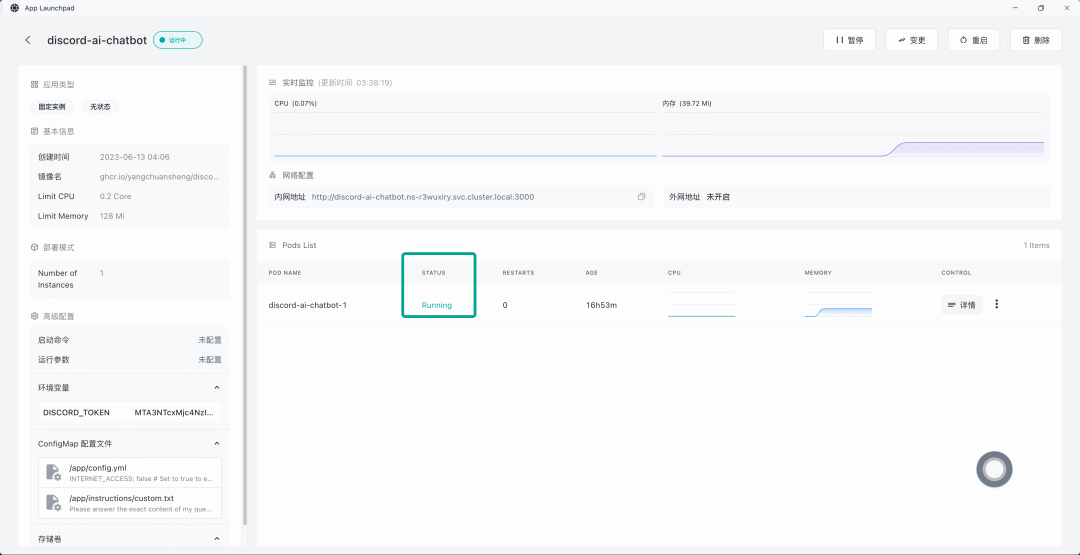Click the 外网地址 未开启 field
The image size is (1080, 555).
tap(856, 196)
